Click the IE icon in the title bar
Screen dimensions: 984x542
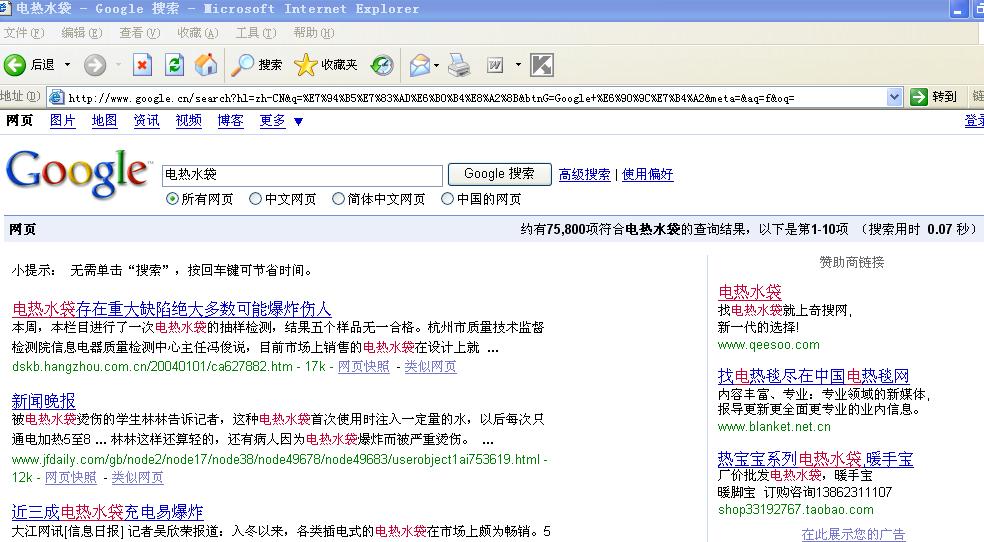[6, 8]
